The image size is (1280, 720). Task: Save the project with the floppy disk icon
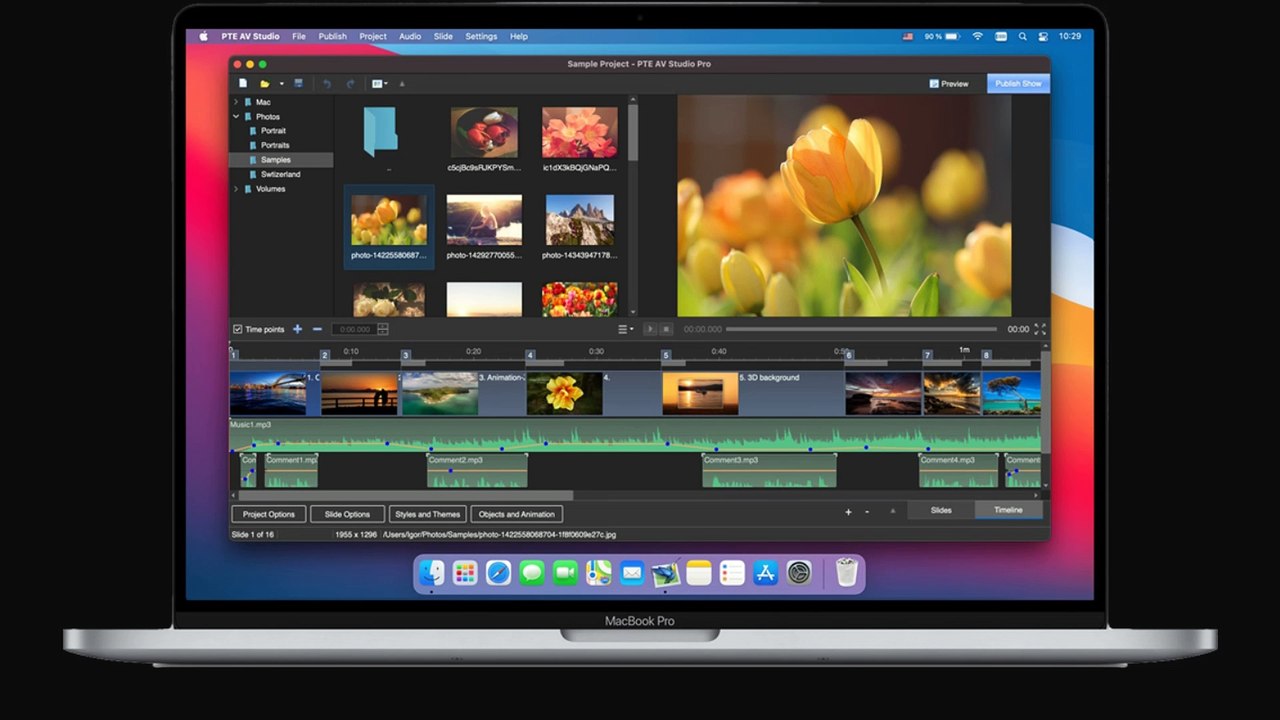(x=298, y=84)
